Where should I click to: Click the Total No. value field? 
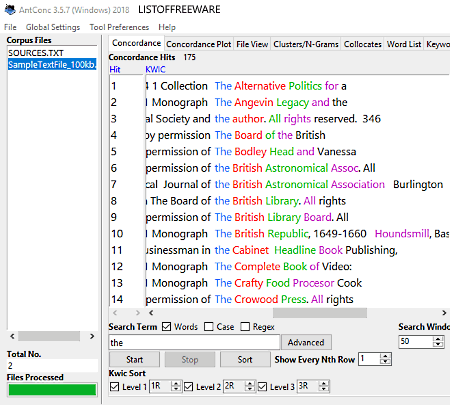(x=52, y=366)
